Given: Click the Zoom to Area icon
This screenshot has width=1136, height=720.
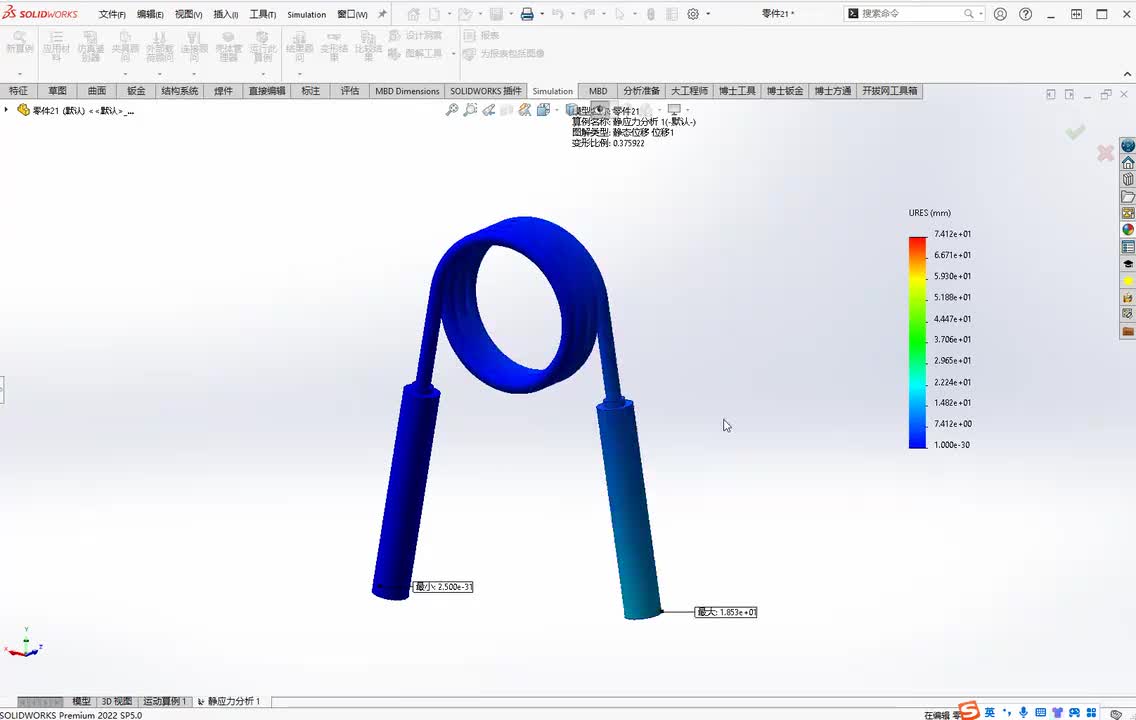Looking at the screenshot, I should 470,109.
